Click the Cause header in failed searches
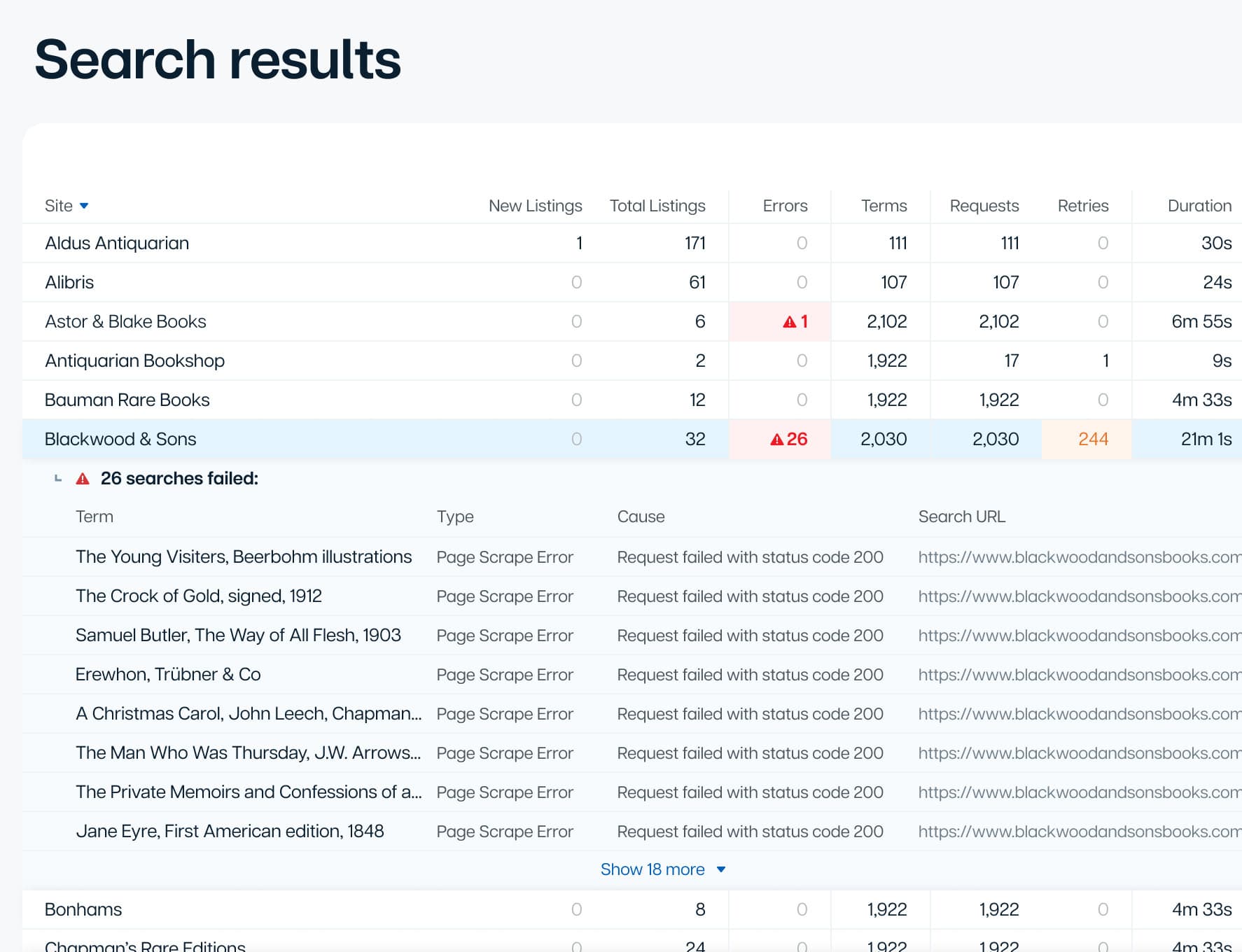The height and width of the screenshot is (952, 1242). [x=641, y=517]
